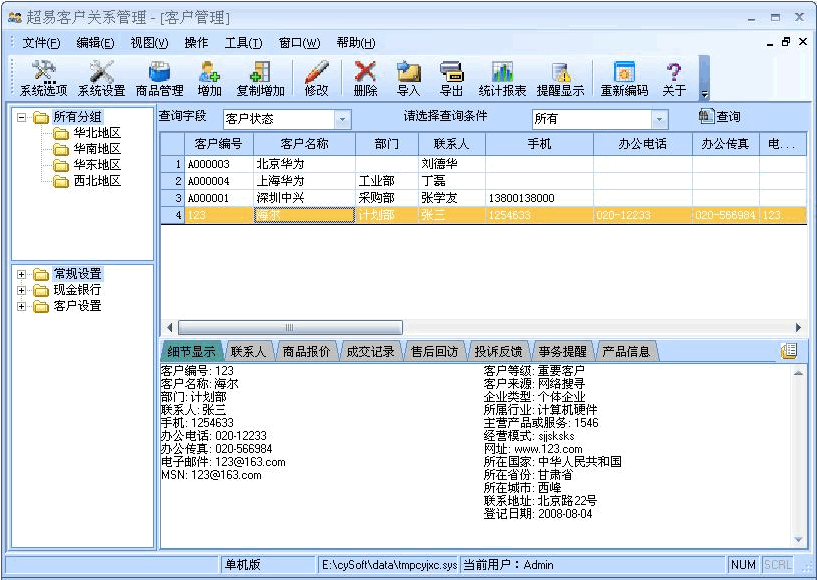Screen dimensions: 817x580
Task: Open the 修改 (Edit) tool
Action: tap(315, 78)
